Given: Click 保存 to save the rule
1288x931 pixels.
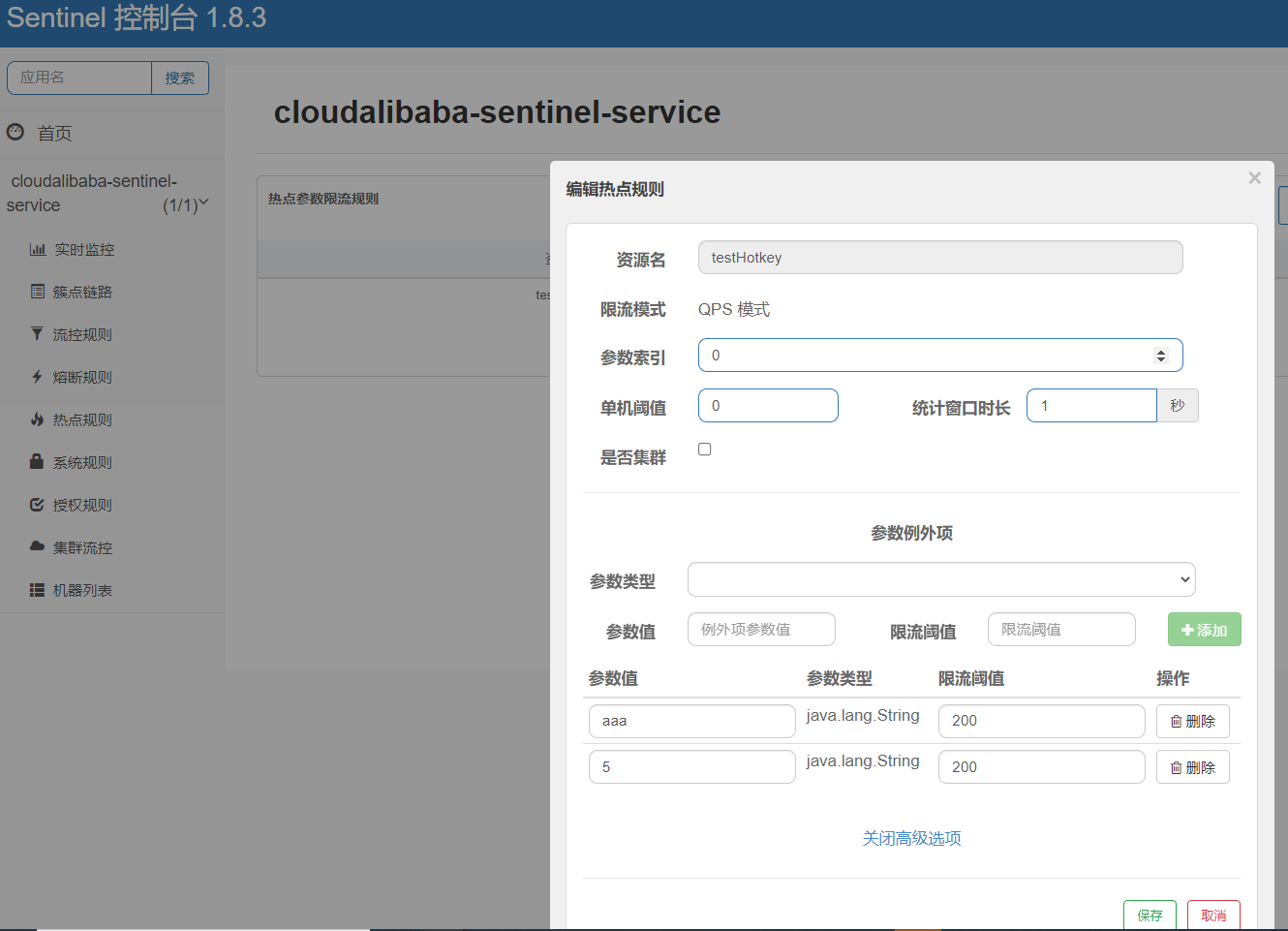Looking at the screenshot, I should coord(1150,915).
